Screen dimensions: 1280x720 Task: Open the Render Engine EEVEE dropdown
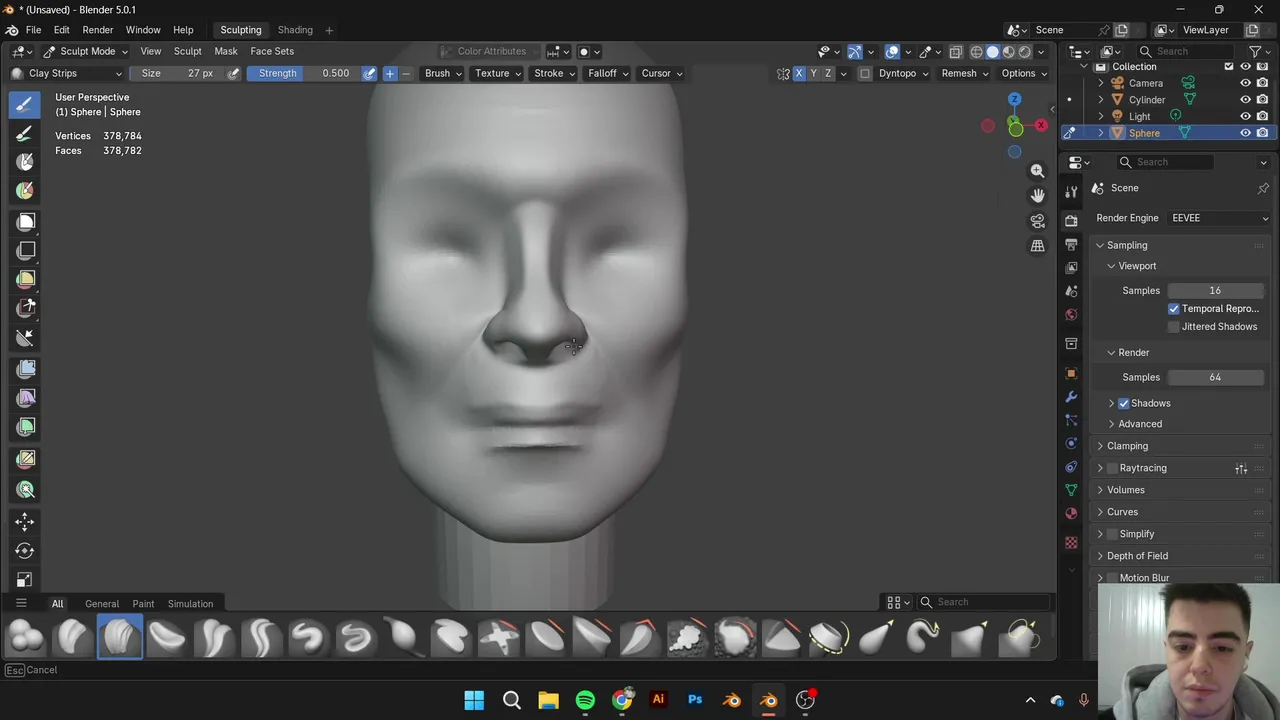coord(1219,218)
